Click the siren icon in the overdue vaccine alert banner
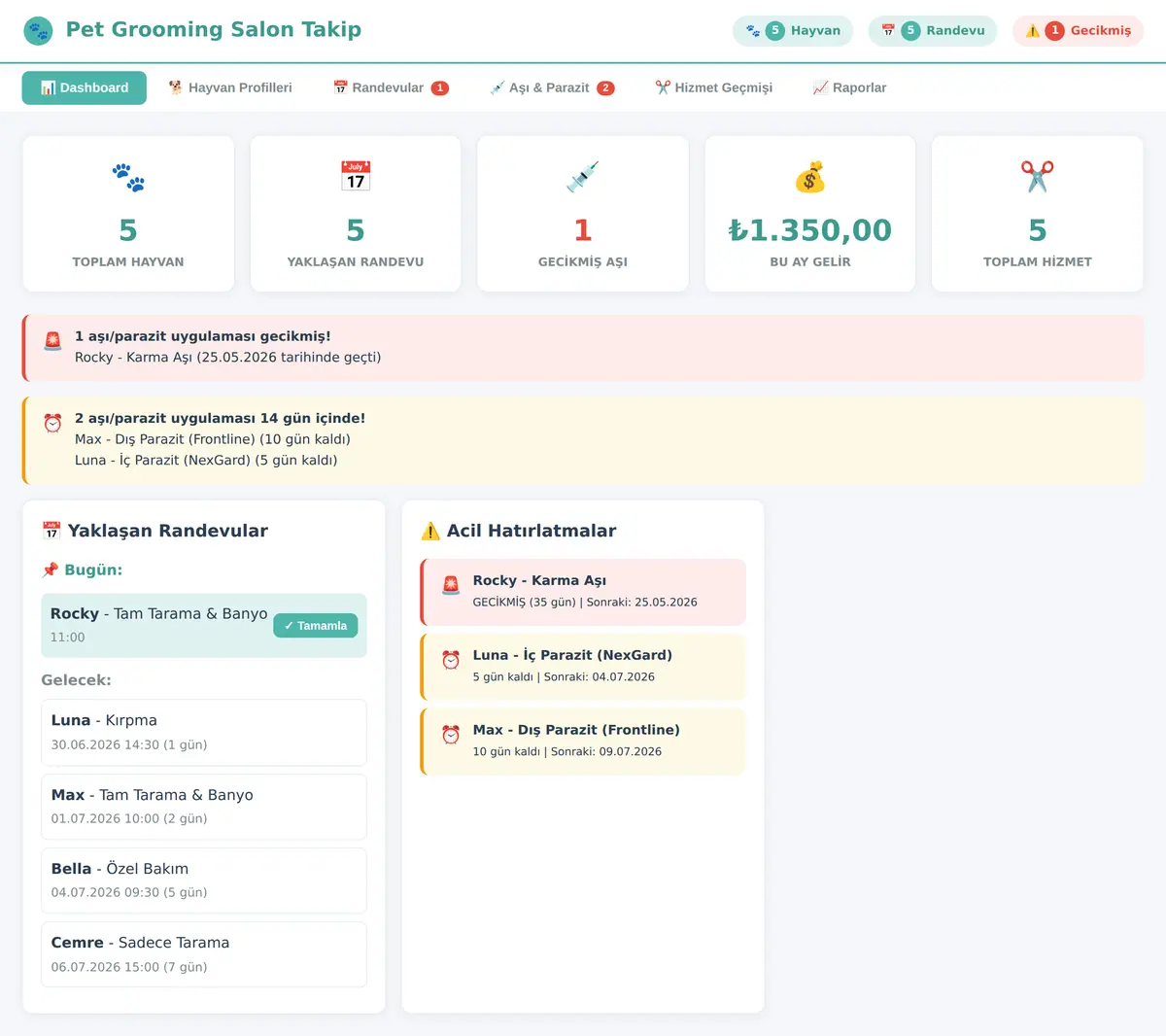 [x=52, y=341]
